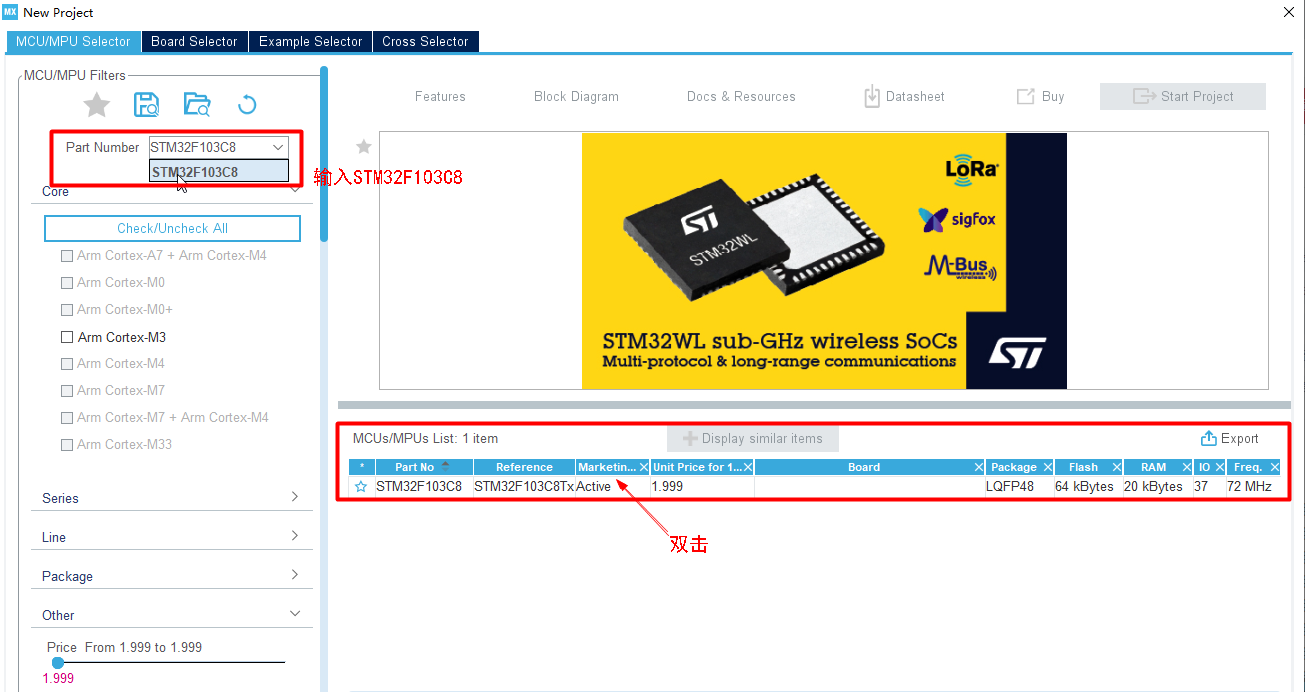The width and height of the screenshot is (1305, 692).
Task: Click the load saved search folder icon
Action: 197,104
